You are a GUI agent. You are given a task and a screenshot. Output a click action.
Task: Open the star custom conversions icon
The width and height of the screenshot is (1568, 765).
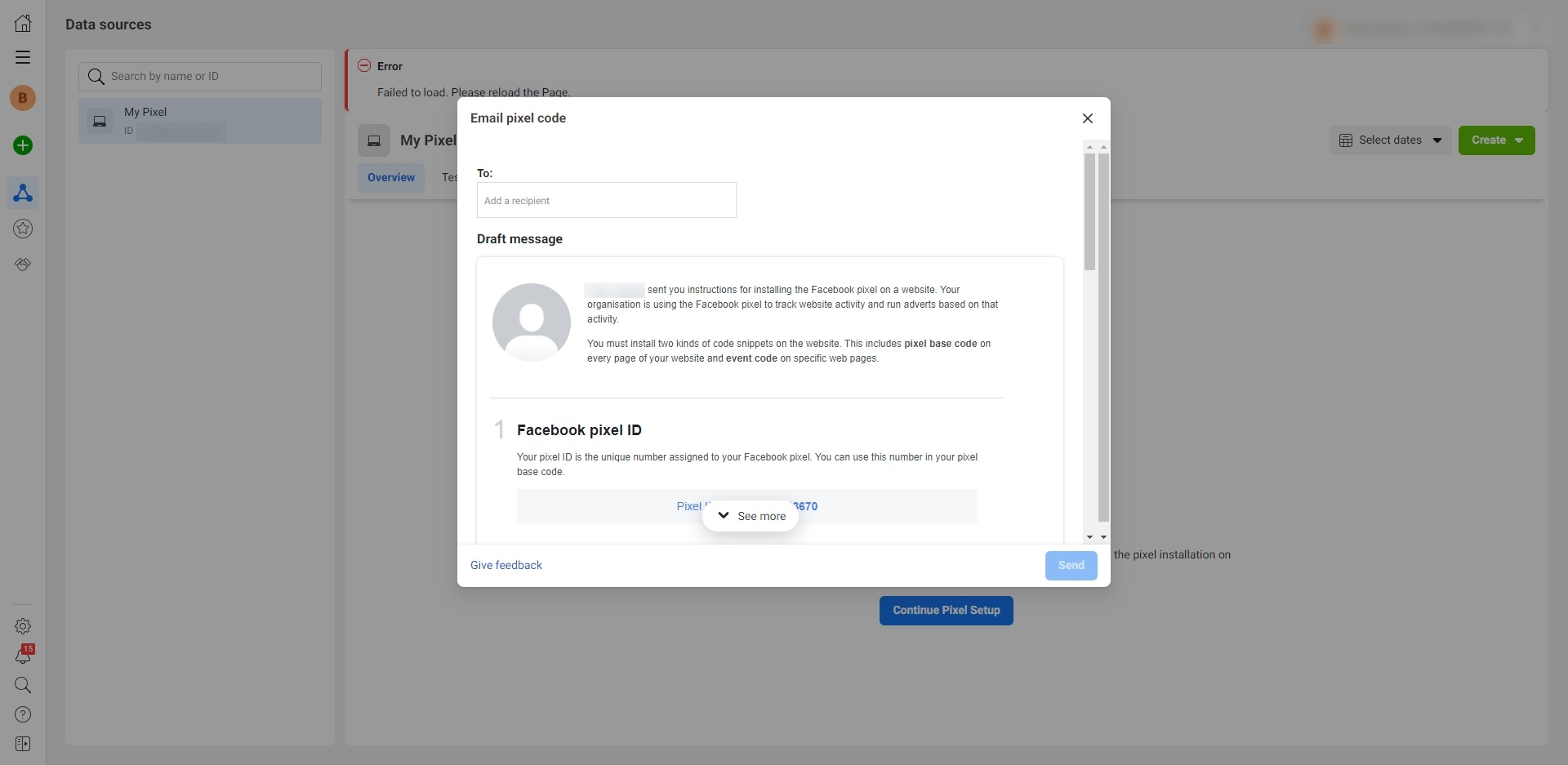[x=23, y=229]
